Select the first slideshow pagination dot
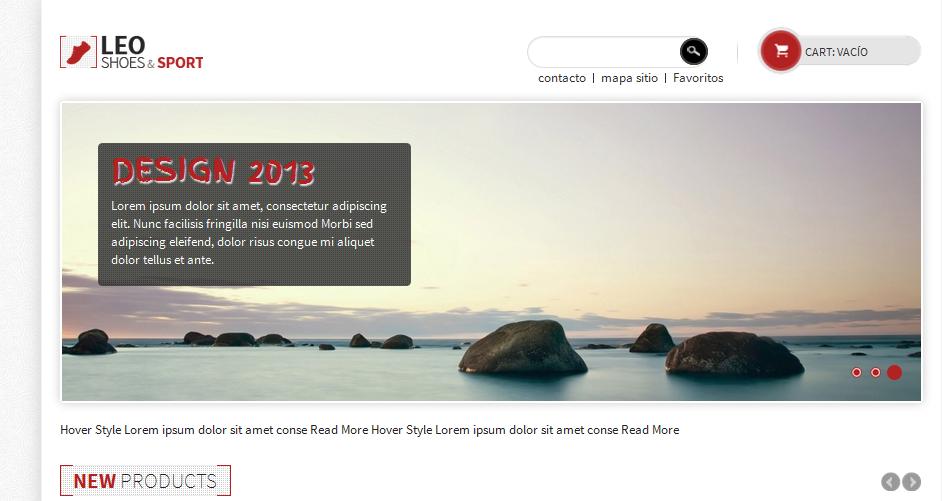 857,372
